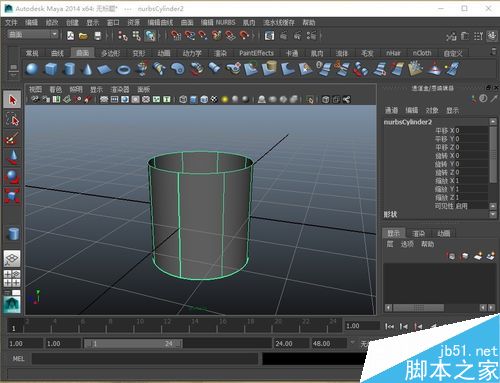Click the MEL command input field
Image resolution: width=500 pixels, height=383 pixels.
[x=145, y=359]
